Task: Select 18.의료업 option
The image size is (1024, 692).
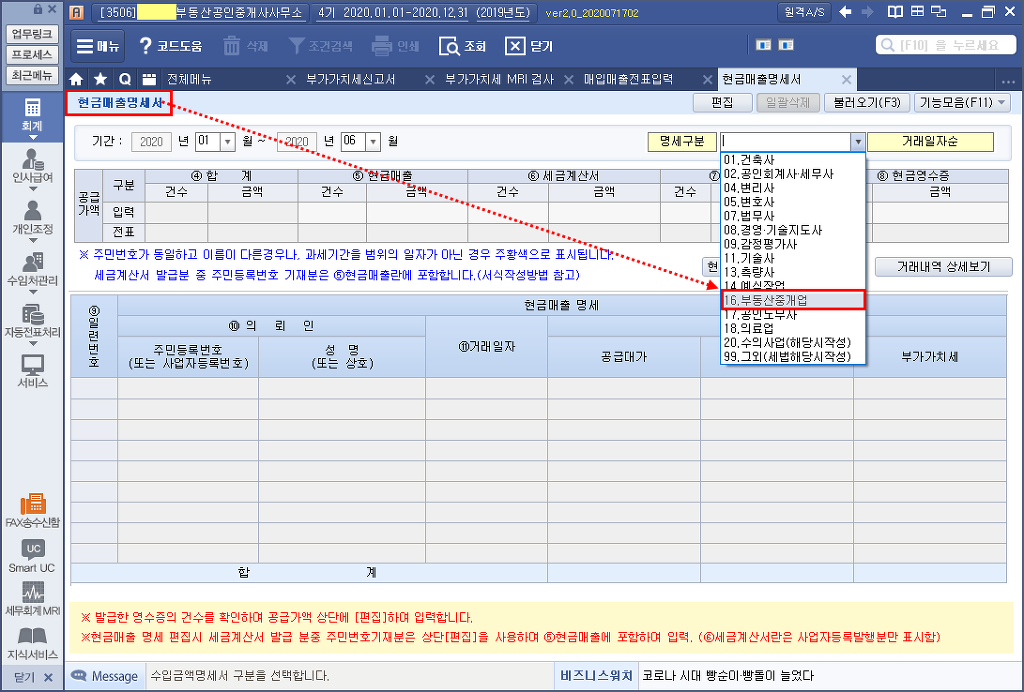Action: click(793, 328)
